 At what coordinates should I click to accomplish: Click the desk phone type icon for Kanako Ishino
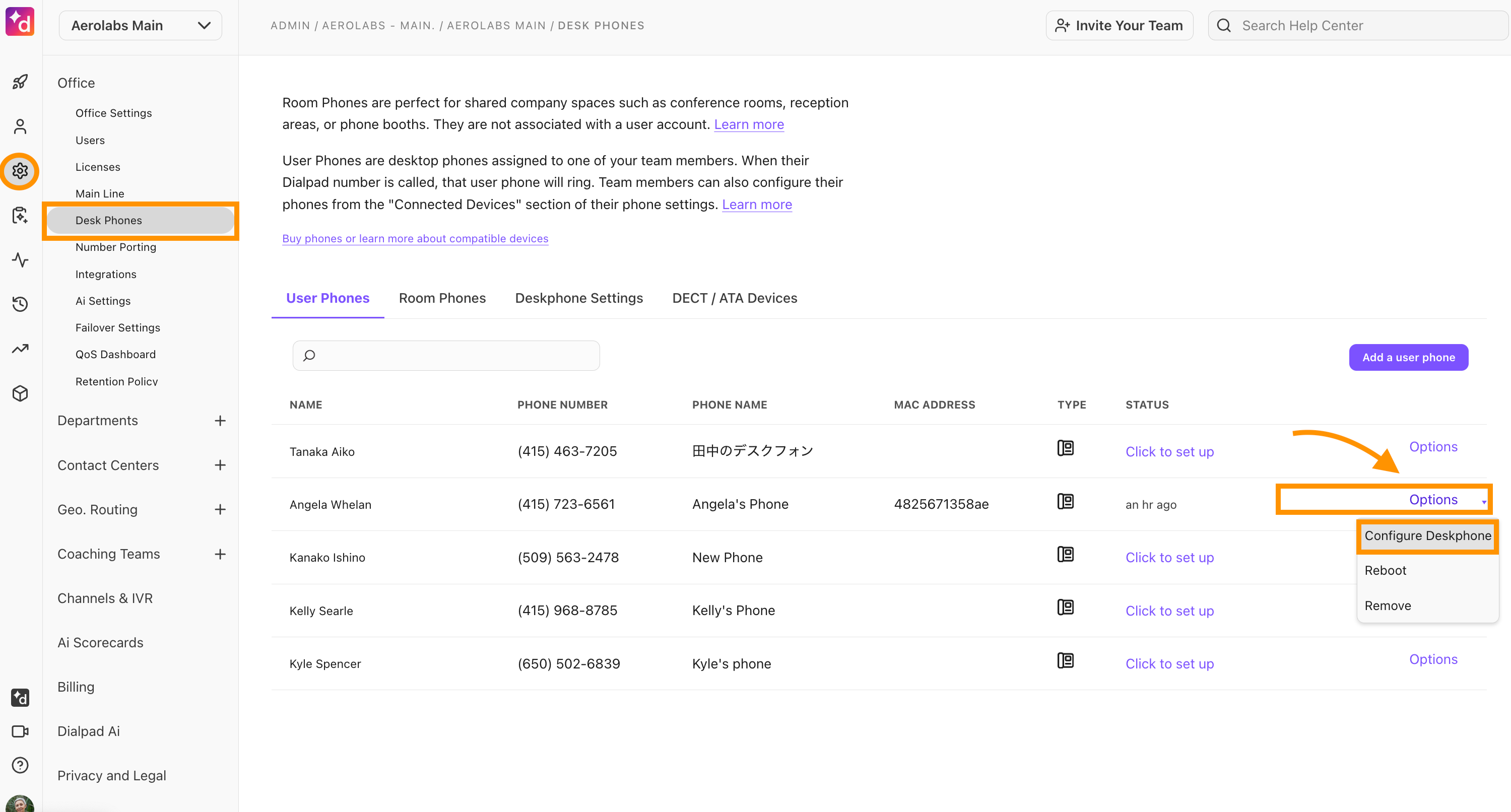click(1065, 554)
